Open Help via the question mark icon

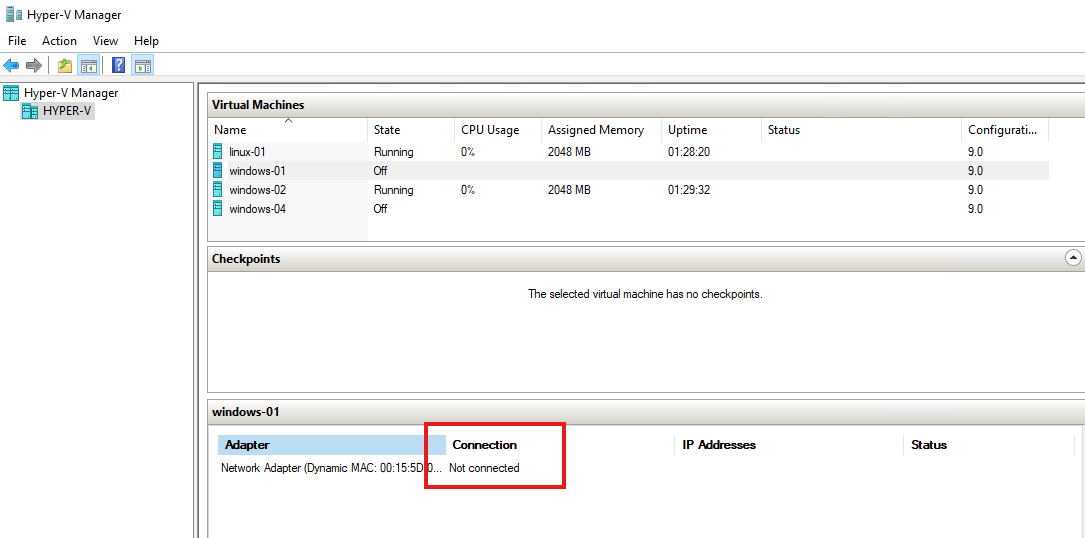[x=118, y=66]
